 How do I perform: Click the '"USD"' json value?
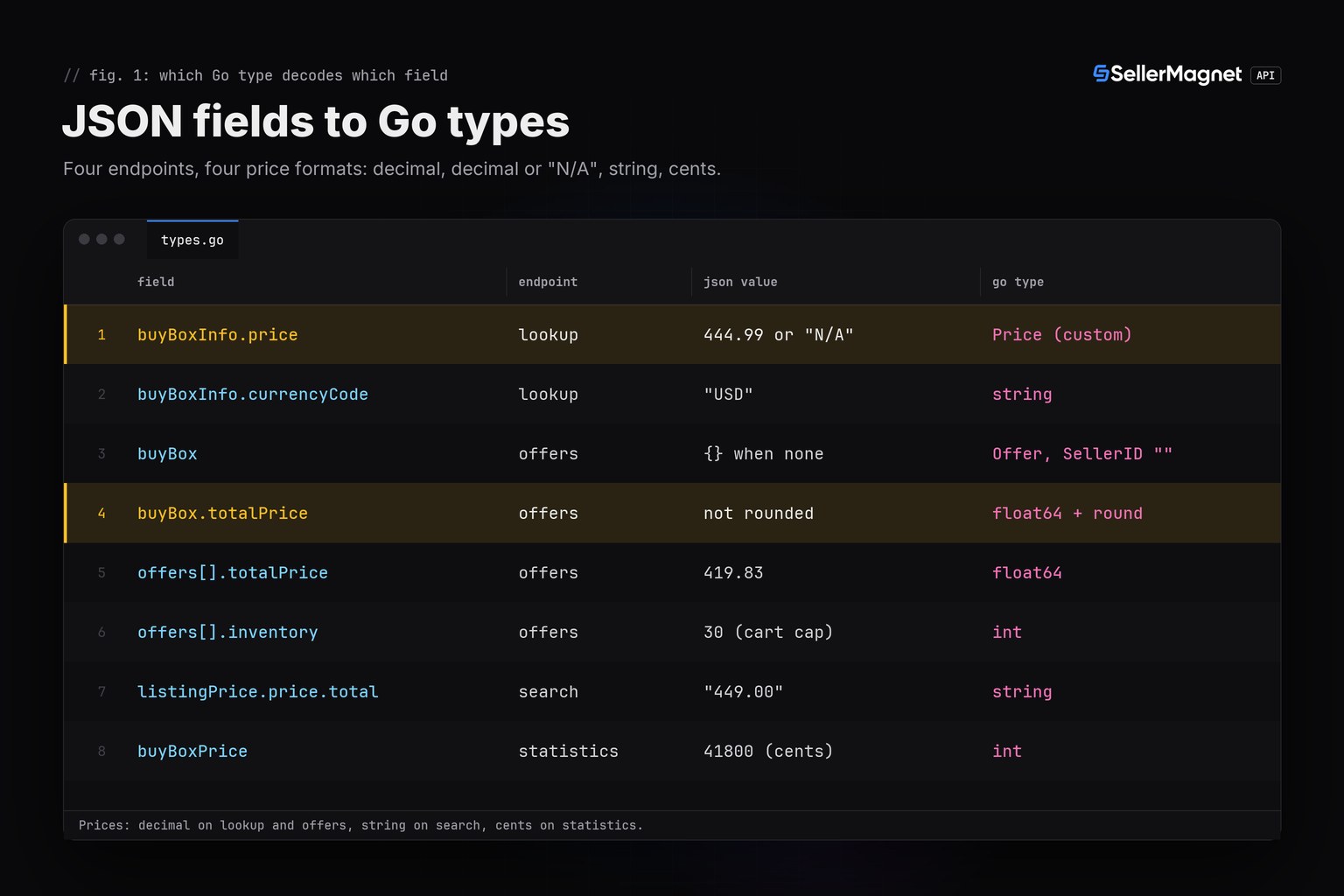coord(728,394)
